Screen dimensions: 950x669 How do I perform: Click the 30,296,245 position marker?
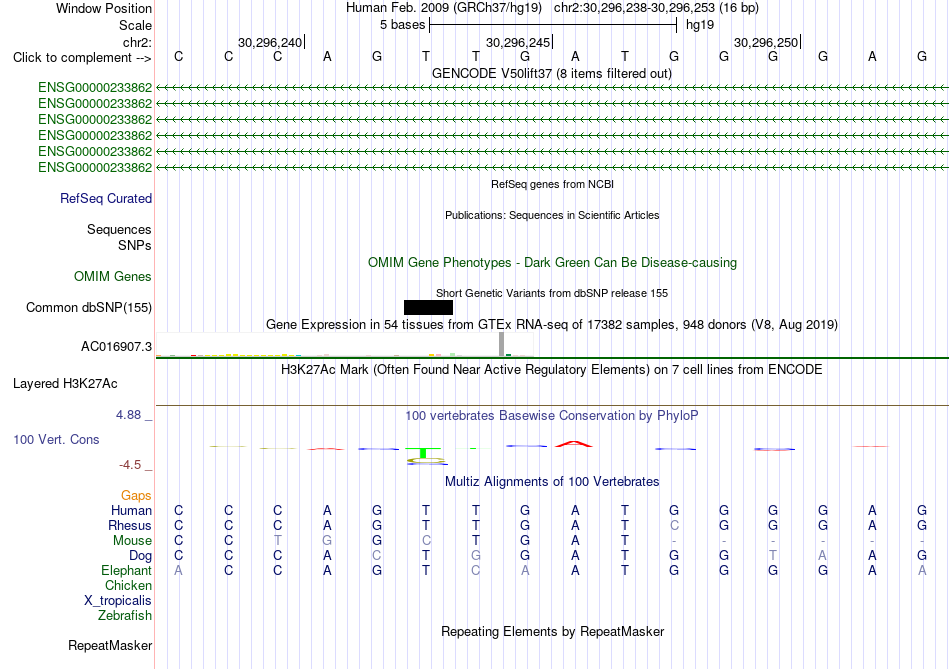click(x=519, y=42)
